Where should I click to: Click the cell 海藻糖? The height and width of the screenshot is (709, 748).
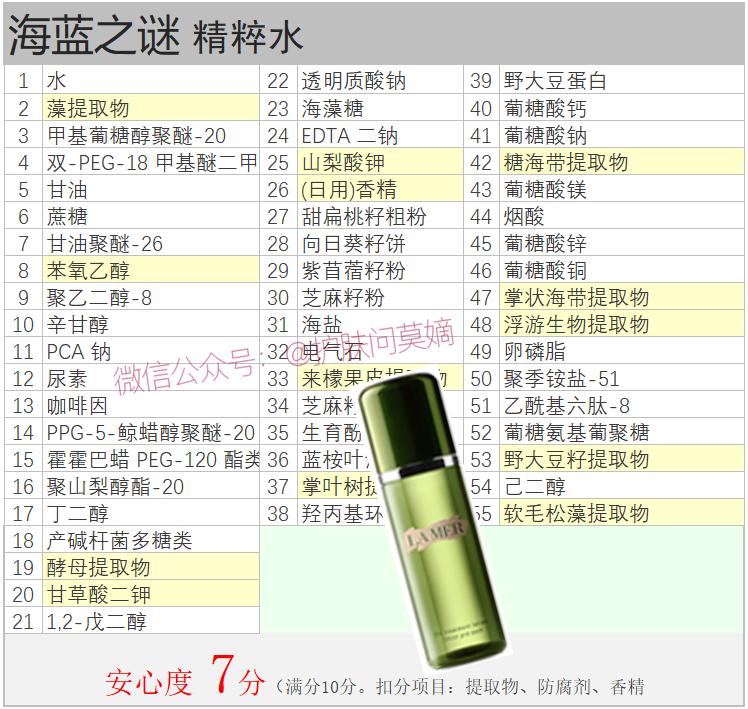[x=380, y=107]
